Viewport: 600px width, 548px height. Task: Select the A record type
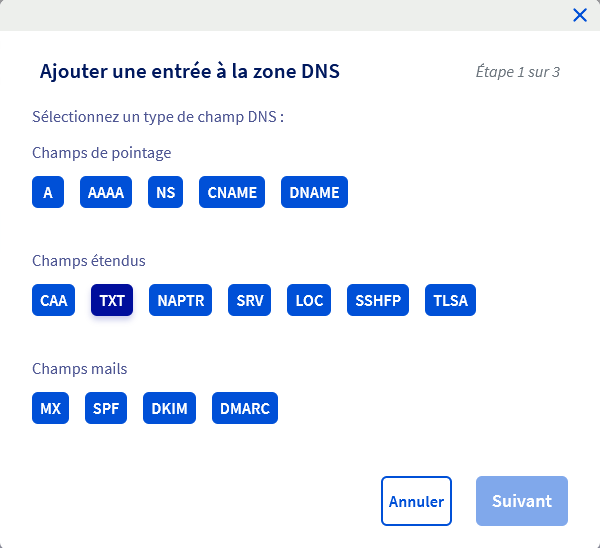pyautogui.click(x=48, y=192)
